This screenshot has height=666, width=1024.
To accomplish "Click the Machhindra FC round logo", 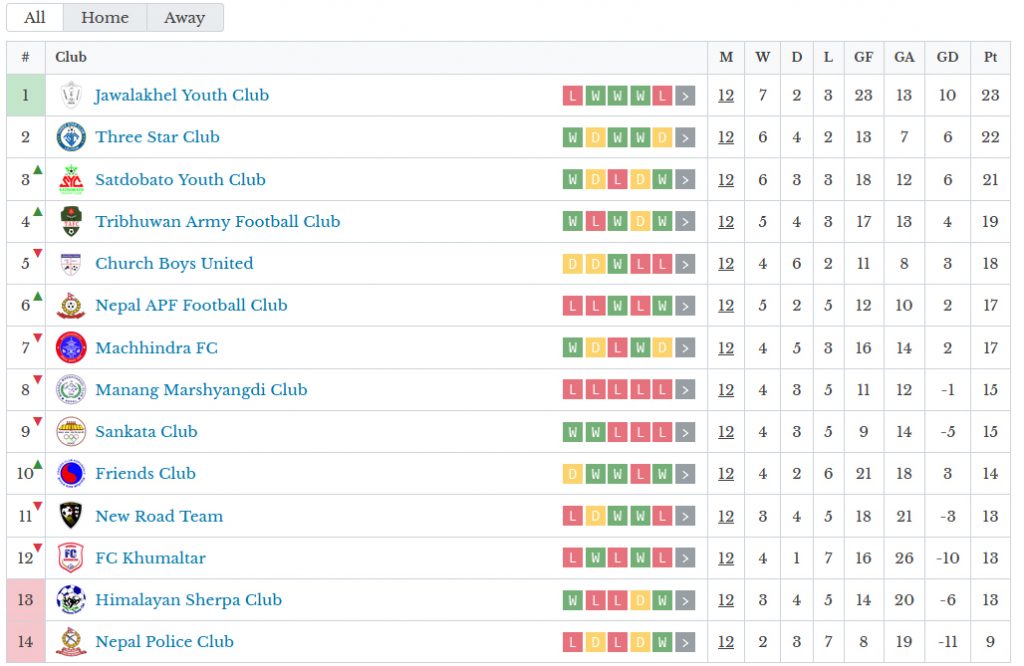I will [71, 348].
